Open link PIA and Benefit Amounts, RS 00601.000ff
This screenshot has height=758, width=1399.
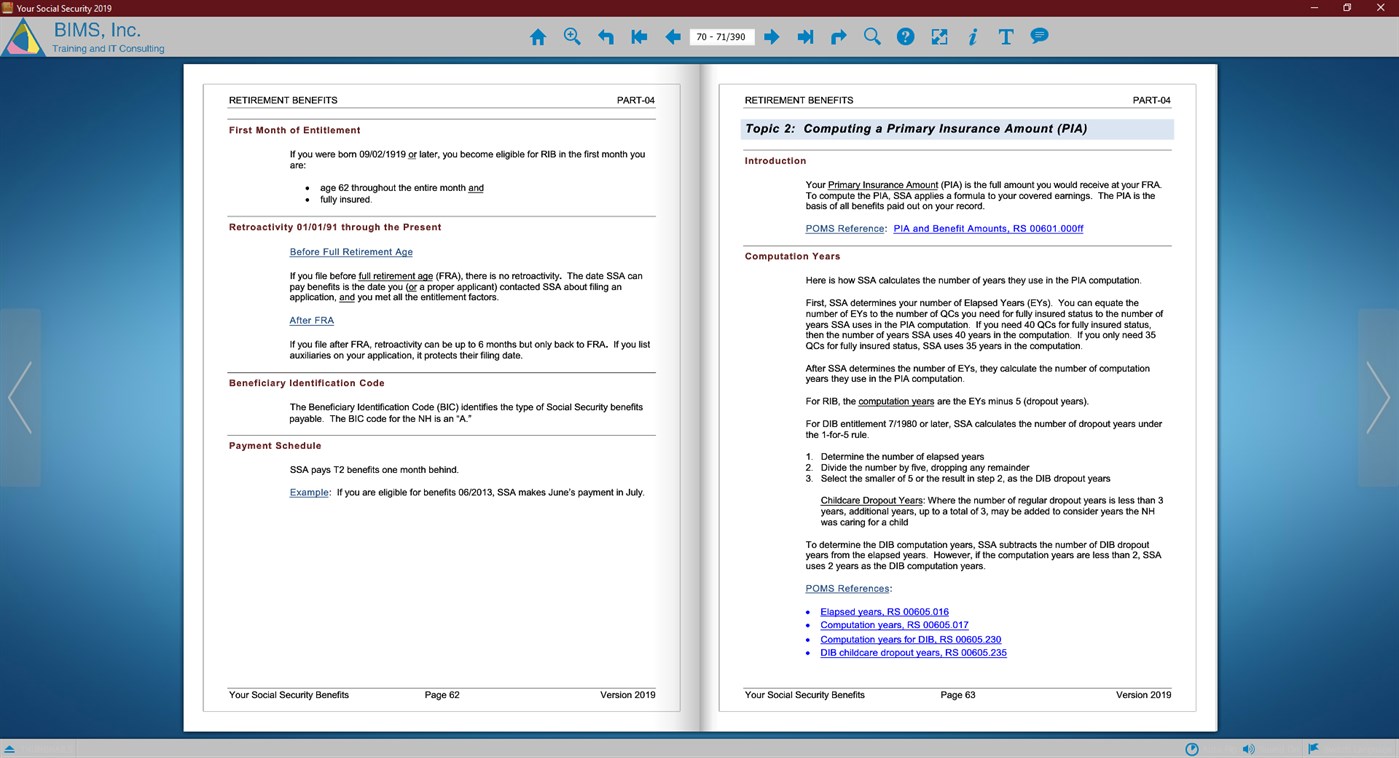click(x=988, y=227)
